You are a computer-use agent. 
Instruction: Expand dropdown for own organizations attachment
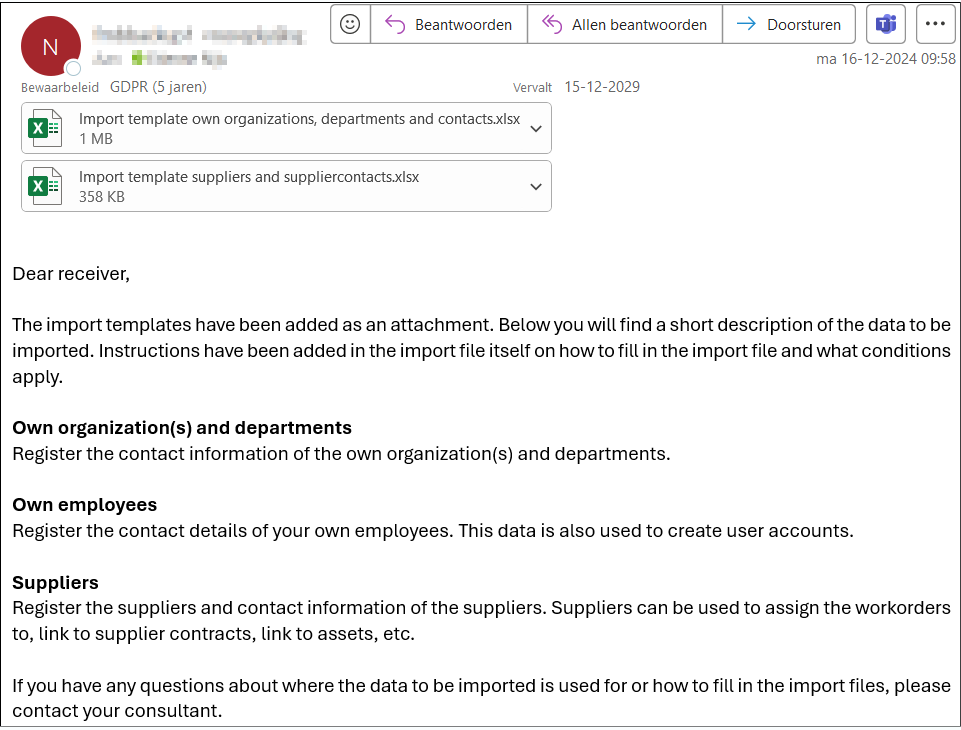tap(536, 129)
